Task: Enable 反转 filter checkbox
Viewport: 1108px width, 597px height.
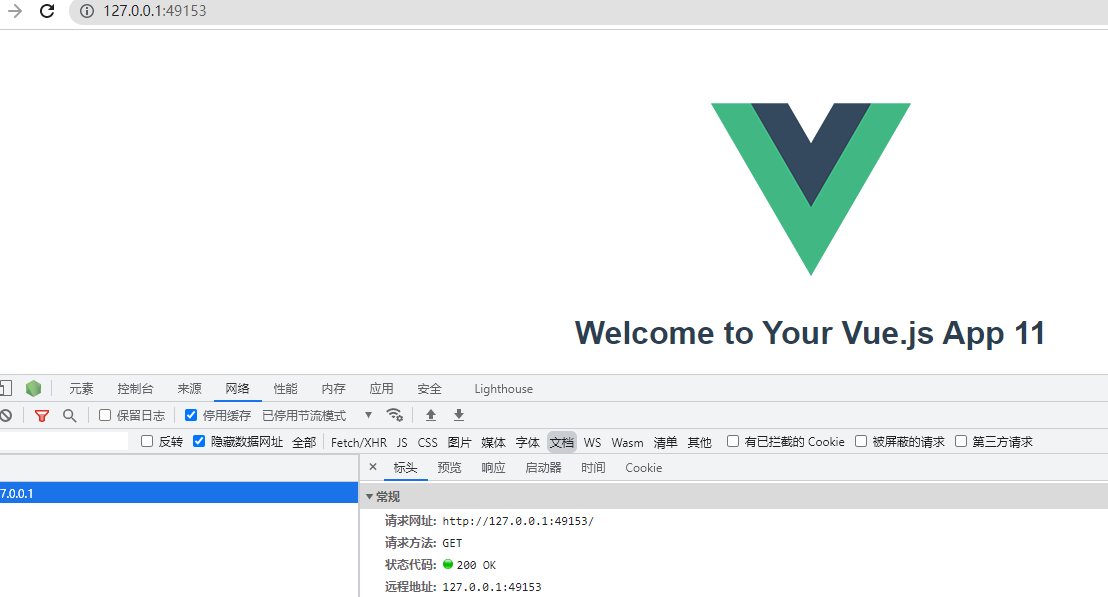Action: [147, 441]
